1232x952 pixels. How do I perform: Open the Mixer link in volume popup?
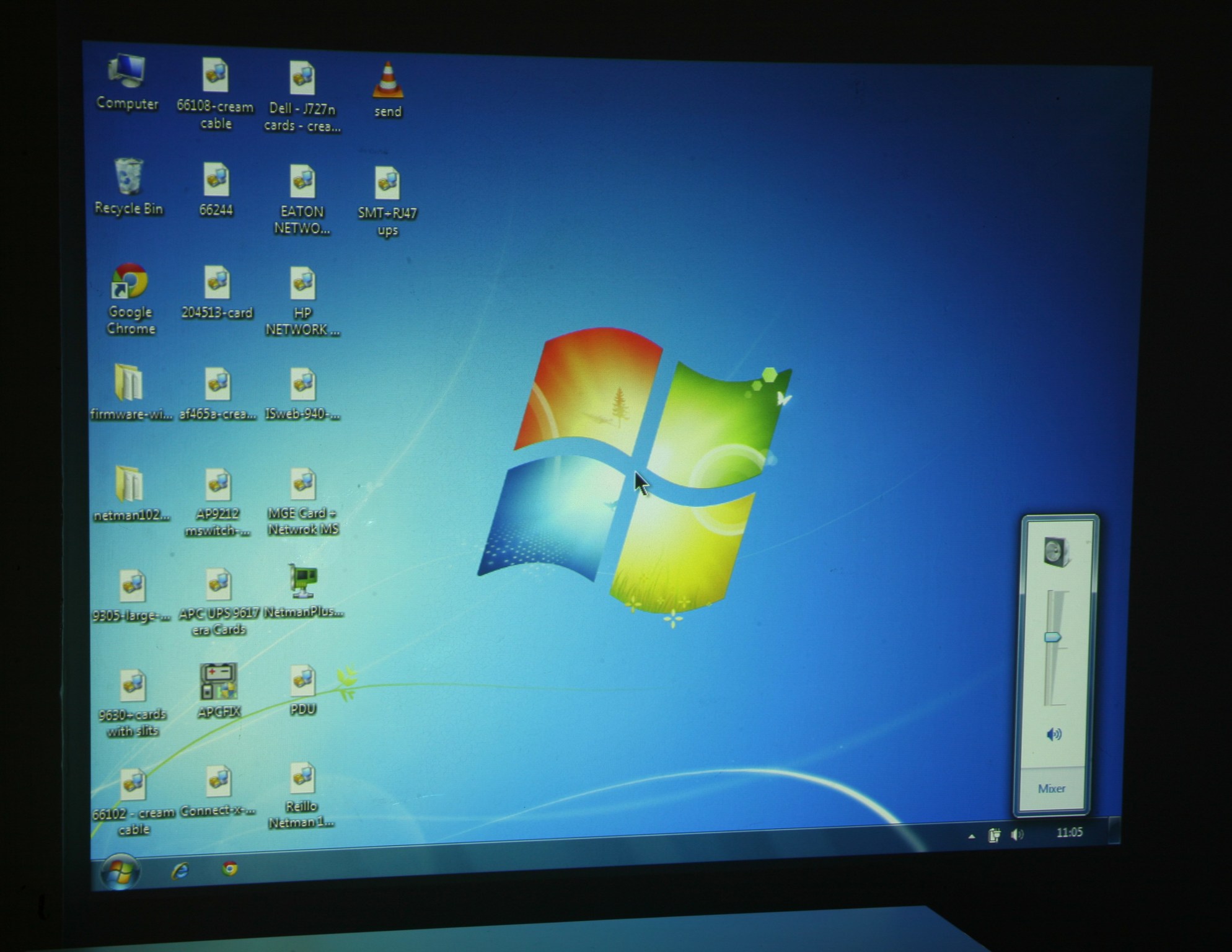click(1052, 788)
